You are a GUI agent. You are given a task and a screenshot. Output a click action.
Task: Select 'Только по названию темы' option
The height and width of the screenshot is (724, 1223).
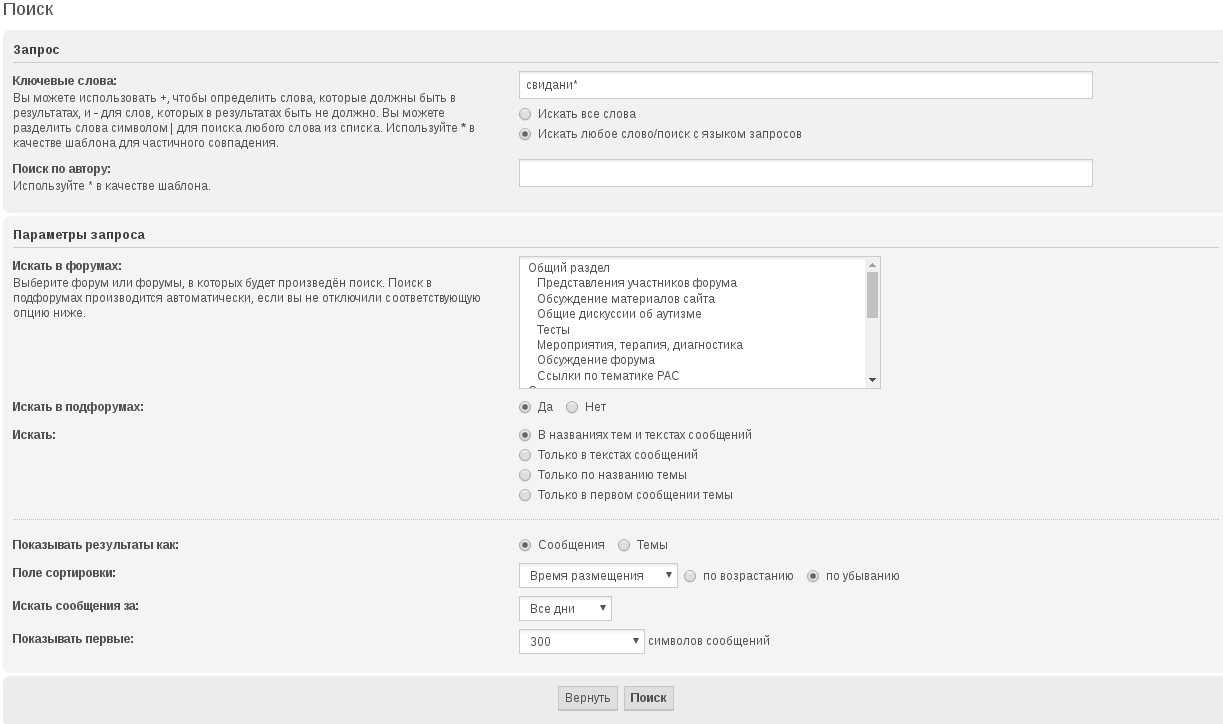coord(525,475)
